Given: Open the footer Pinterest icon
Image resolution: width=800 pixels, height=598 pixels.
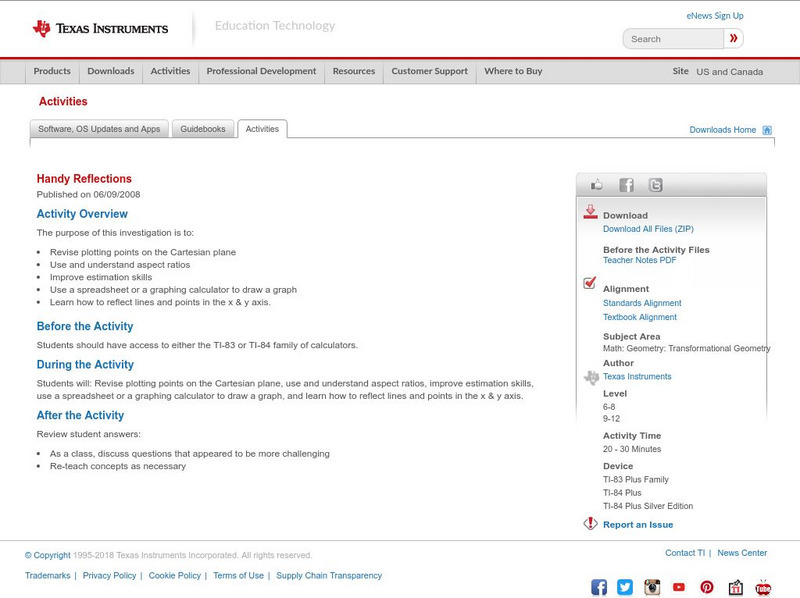Looking at the screenshot, I should tap(707, 587).
